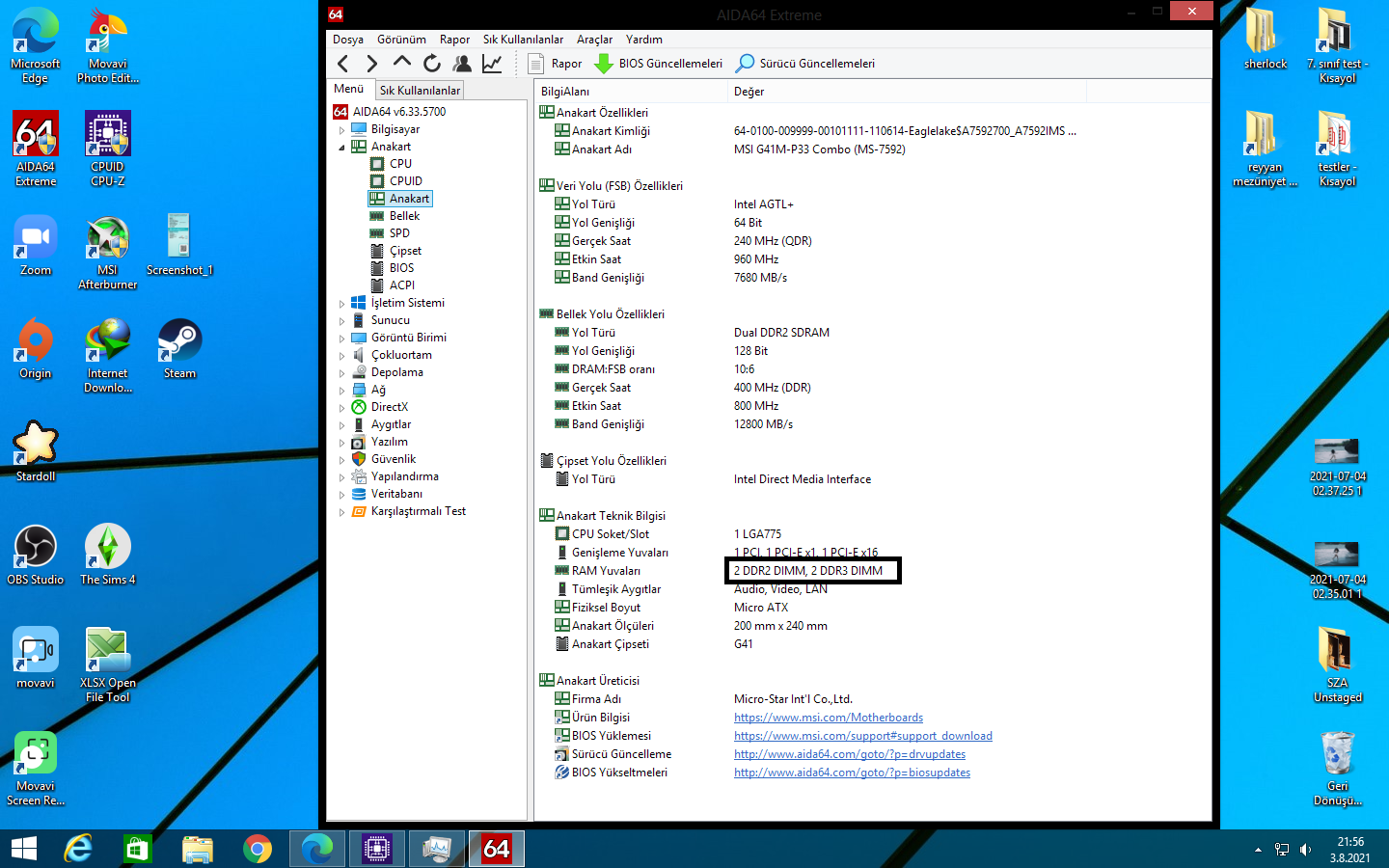Screen dimensions: 1389x868
Task: Select the CPU Soket/Slot row
Action: point(873,534)
